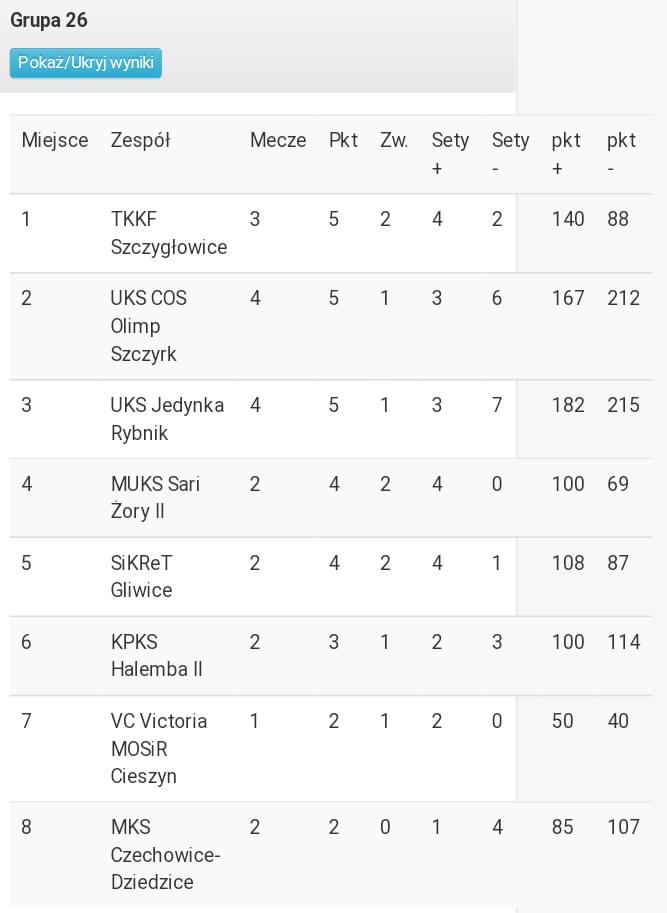Open VC Victoria MOSiR Cieszyn entry
This screenshot has width=667, height=913.
click(159, 748)
